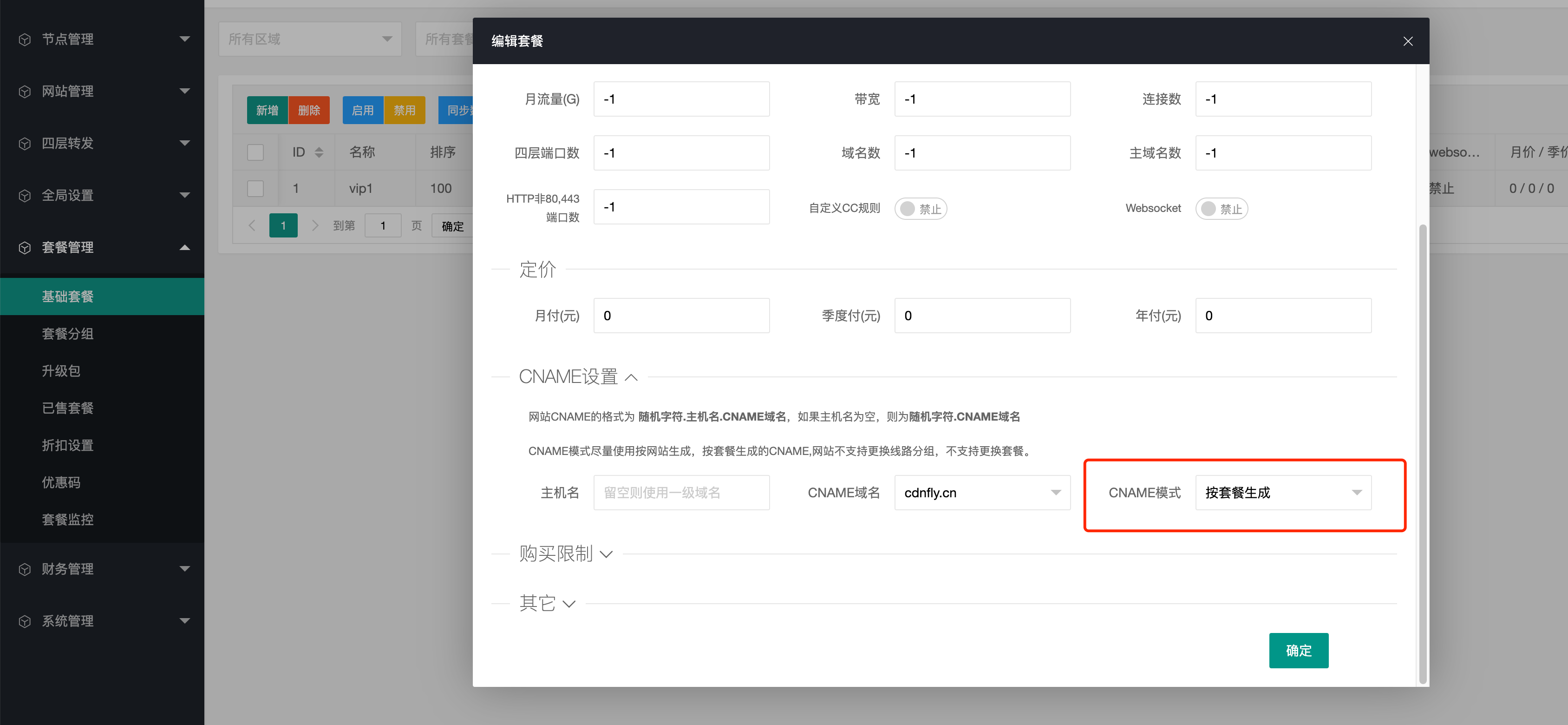
Task: Check the vip1 row checkbox
Action: tap(255, 188)
